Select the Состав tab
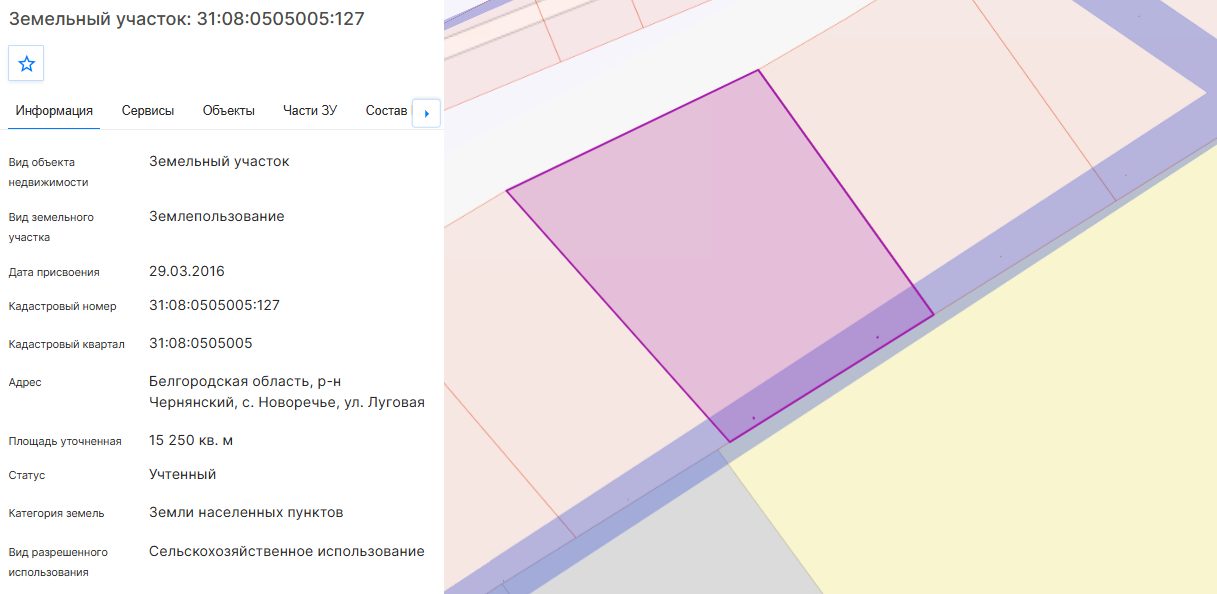The image size is (1217, 594). (x=387, y=111)
